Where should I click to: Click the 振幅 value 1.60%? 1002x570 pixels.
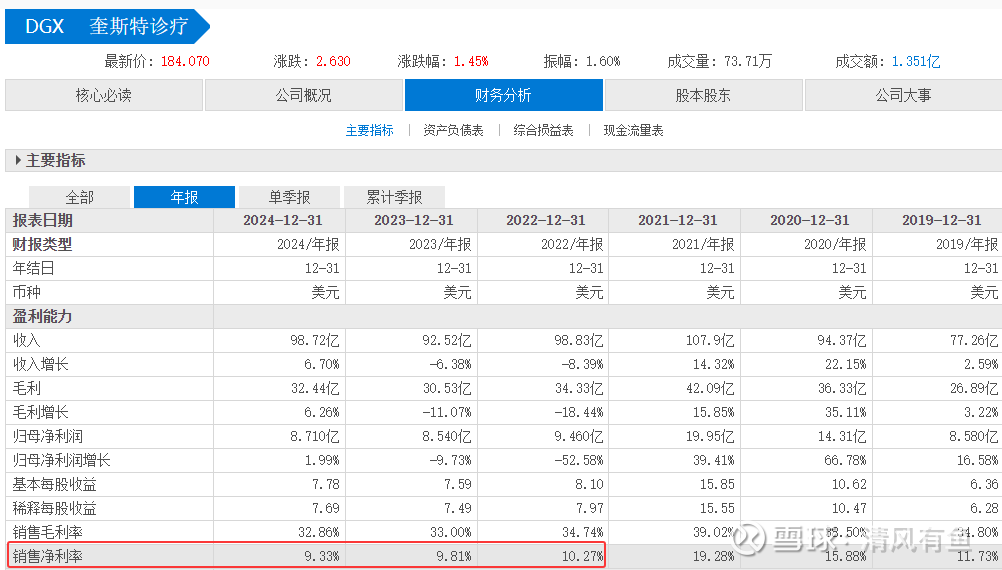coord(603,61)
